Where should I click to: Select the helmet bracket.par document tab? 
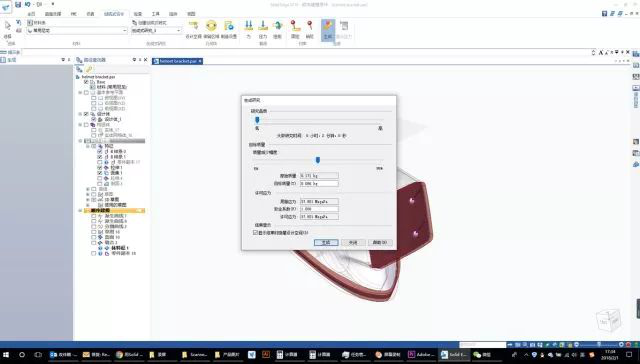(x=178, y=61)
